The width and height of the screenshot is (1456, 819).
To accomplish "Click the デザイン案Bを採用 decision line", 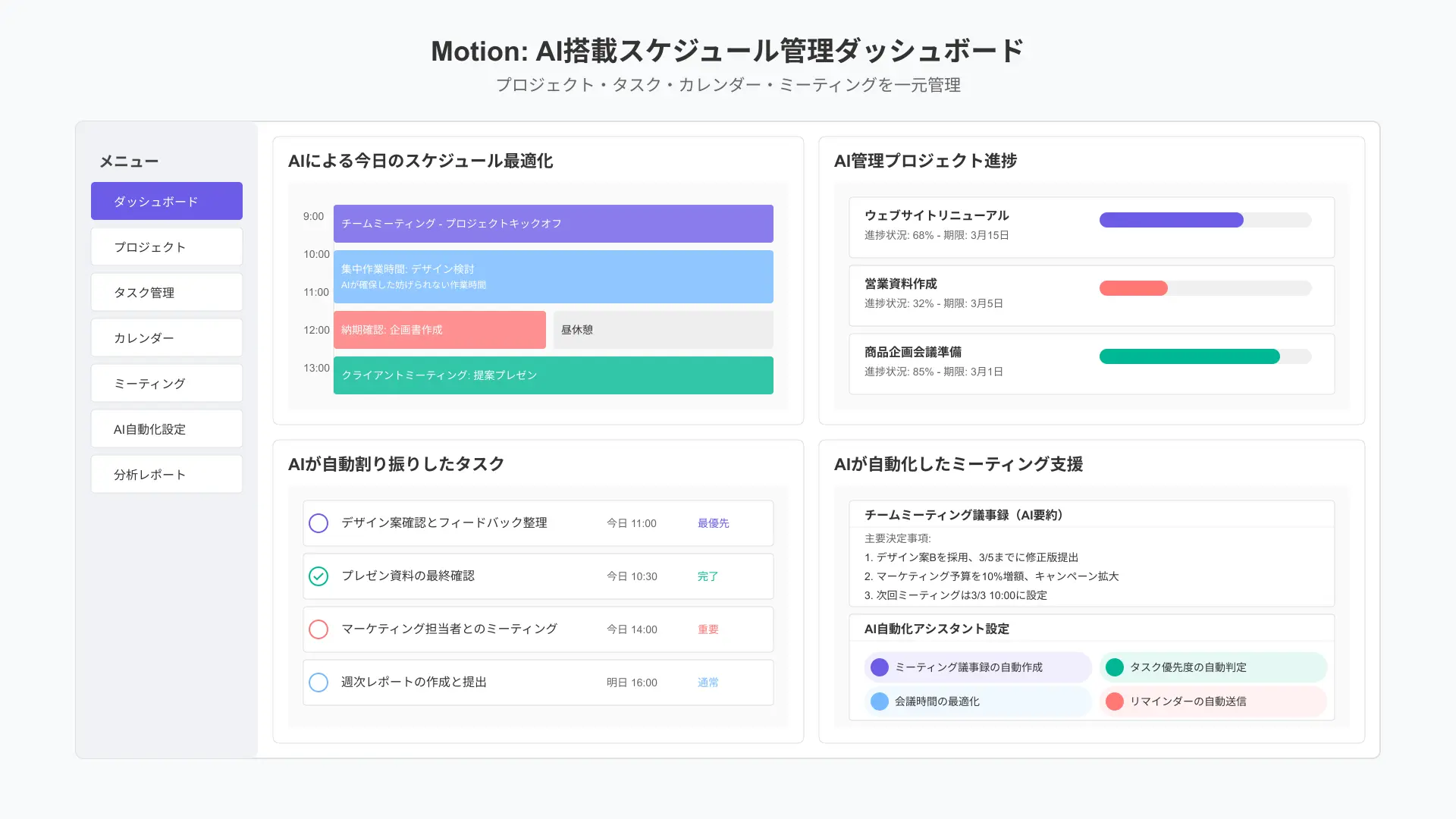I will coord(971,557).
